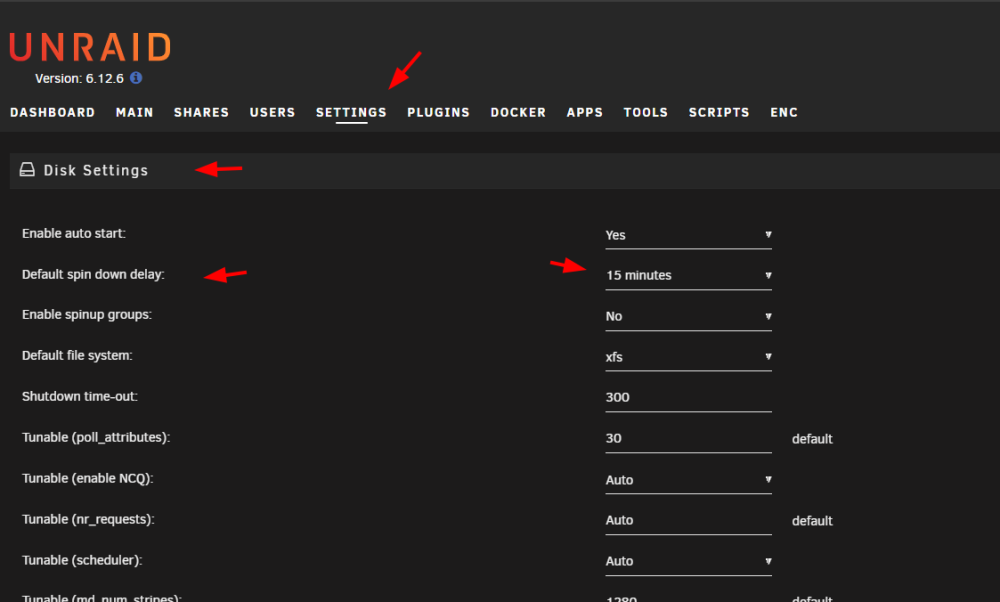Click the Default spin down delay label
This screenshot has width=1000, height=602.
point(93,274)
